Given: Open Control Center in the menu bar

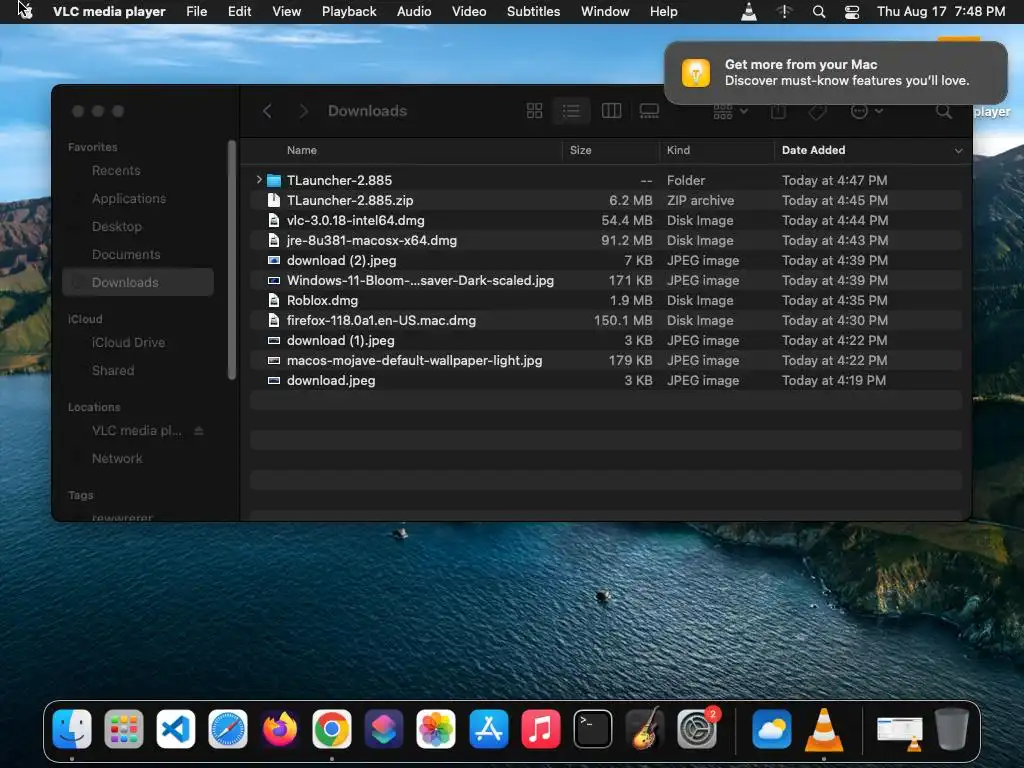Looking at the screenshot, I should tap(852, 12).
